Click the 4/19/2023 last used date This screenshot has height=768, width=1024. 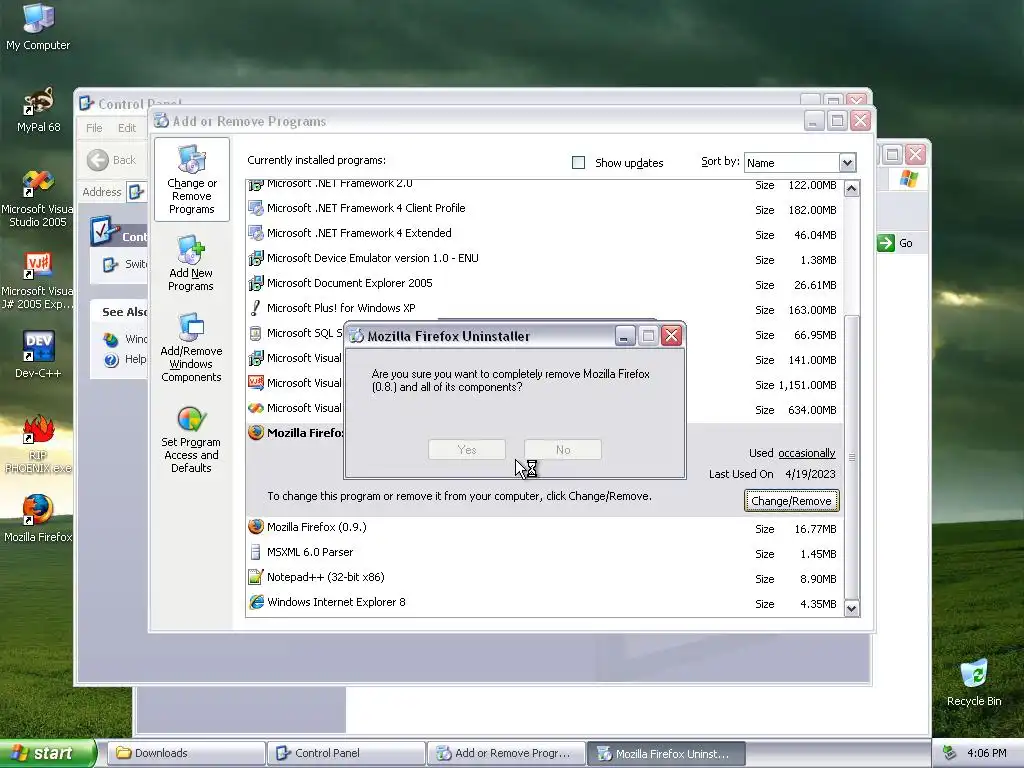tap(810, 474)
